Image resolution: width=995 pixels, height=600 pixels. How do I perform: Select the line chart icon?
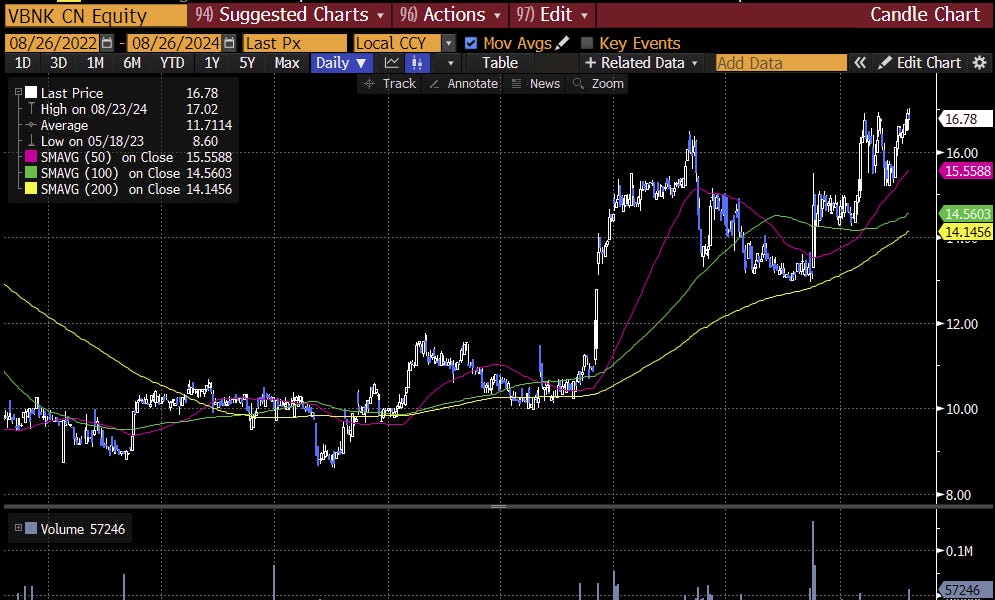pos(394,62)
